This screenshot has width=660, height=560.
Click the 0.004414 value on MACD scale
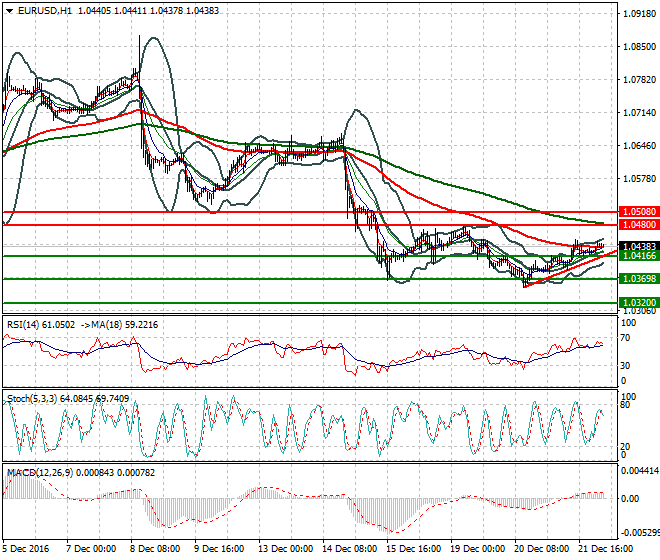[639, 470]
